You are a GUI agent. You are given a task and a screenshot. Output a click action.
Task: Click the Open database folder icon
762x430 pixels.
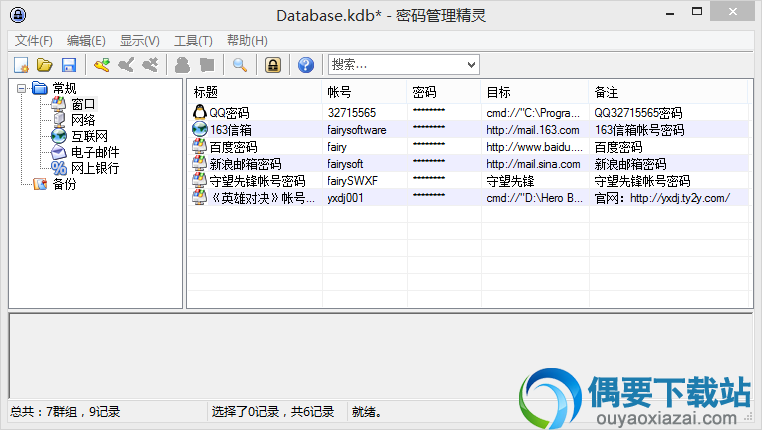coord(45,65)
